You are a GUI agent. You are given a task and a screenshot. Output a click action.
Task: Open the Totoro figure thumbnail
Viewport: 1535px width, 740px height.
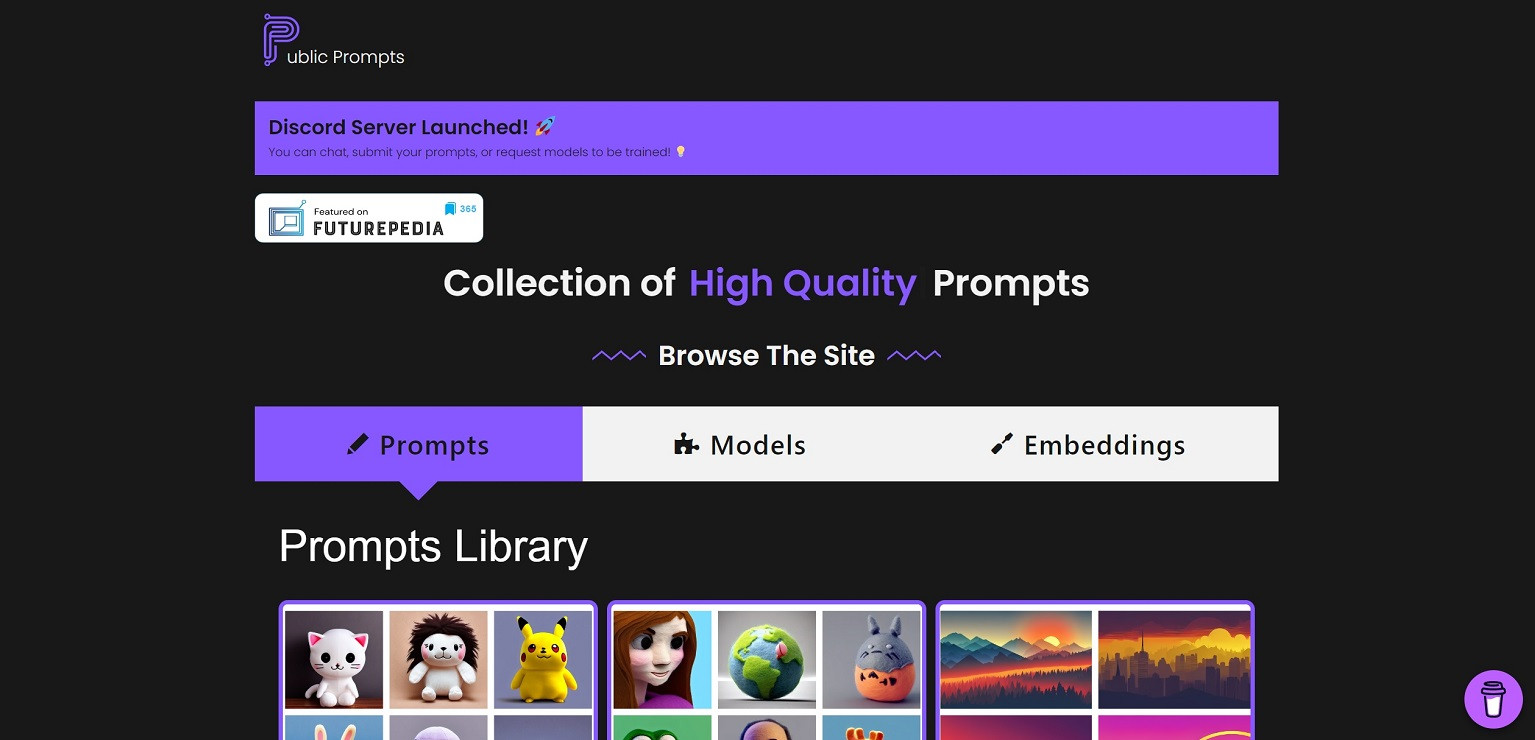pyautogui.click(x=871, y=659)
